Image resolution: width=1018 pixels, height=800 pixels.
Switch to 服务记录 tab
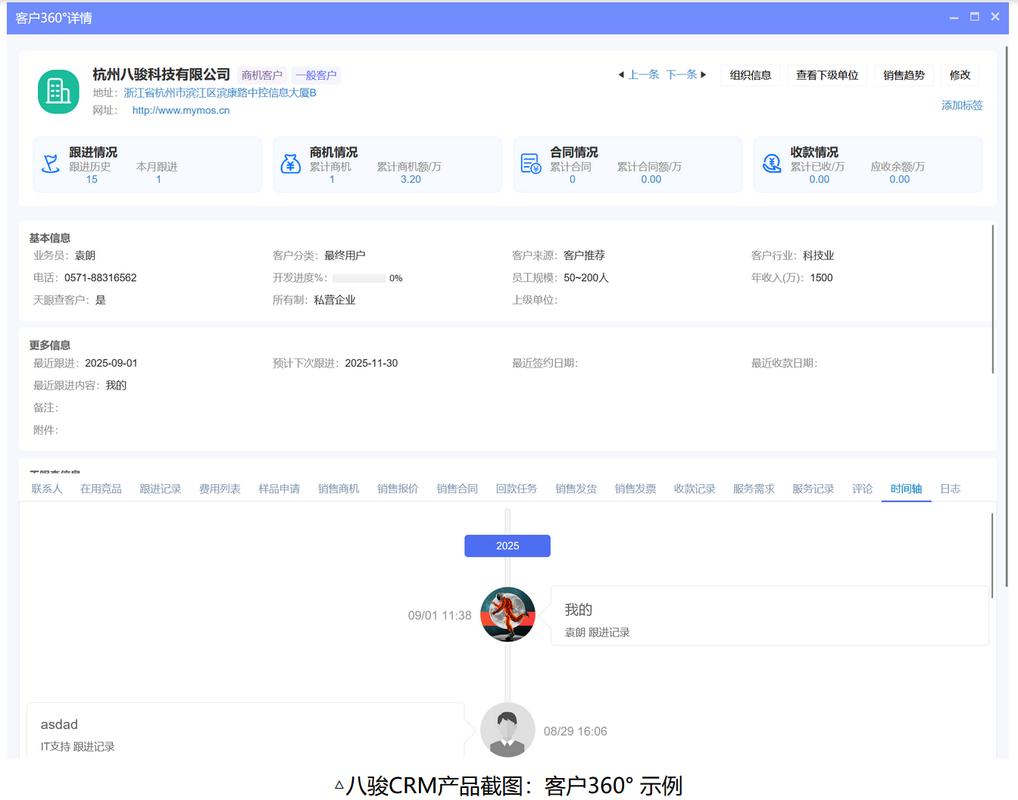[813, 488]
